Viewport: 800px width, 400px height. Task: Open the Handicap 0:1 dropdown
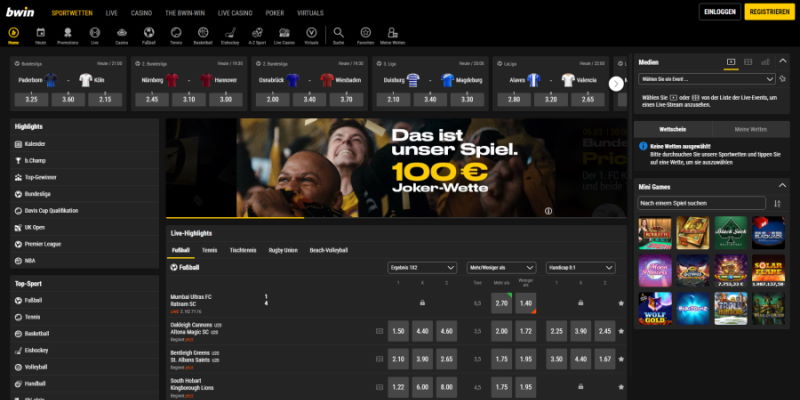pos(581,268)
